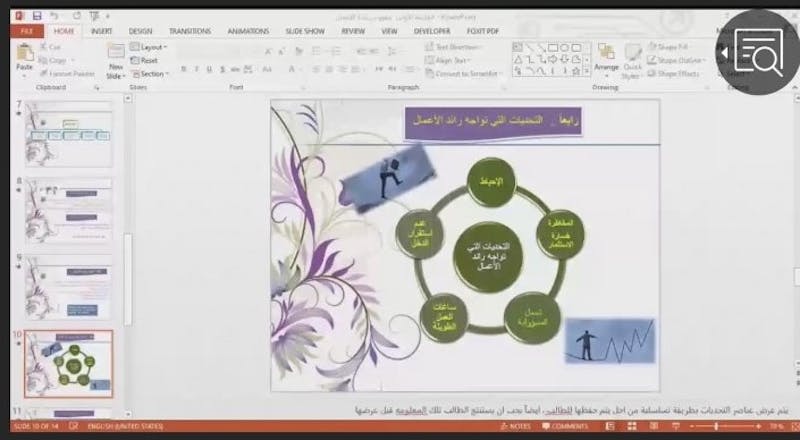The height and width of the screenshot is (440, 800).
Task: Click the Undo arrow in the quick access toolbar
Action: point(55,16)
